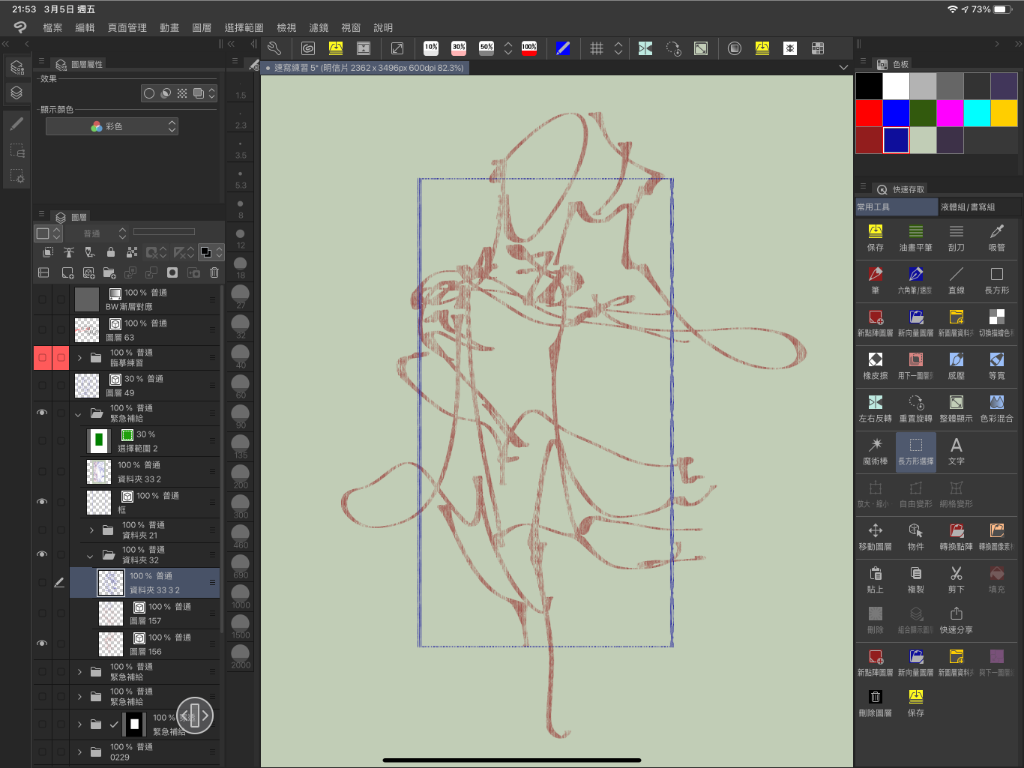Viewport: 1024px width, 768px height.
Task: Select the 長方形選擇 rectangular selection tool
Action: [916, 451]
